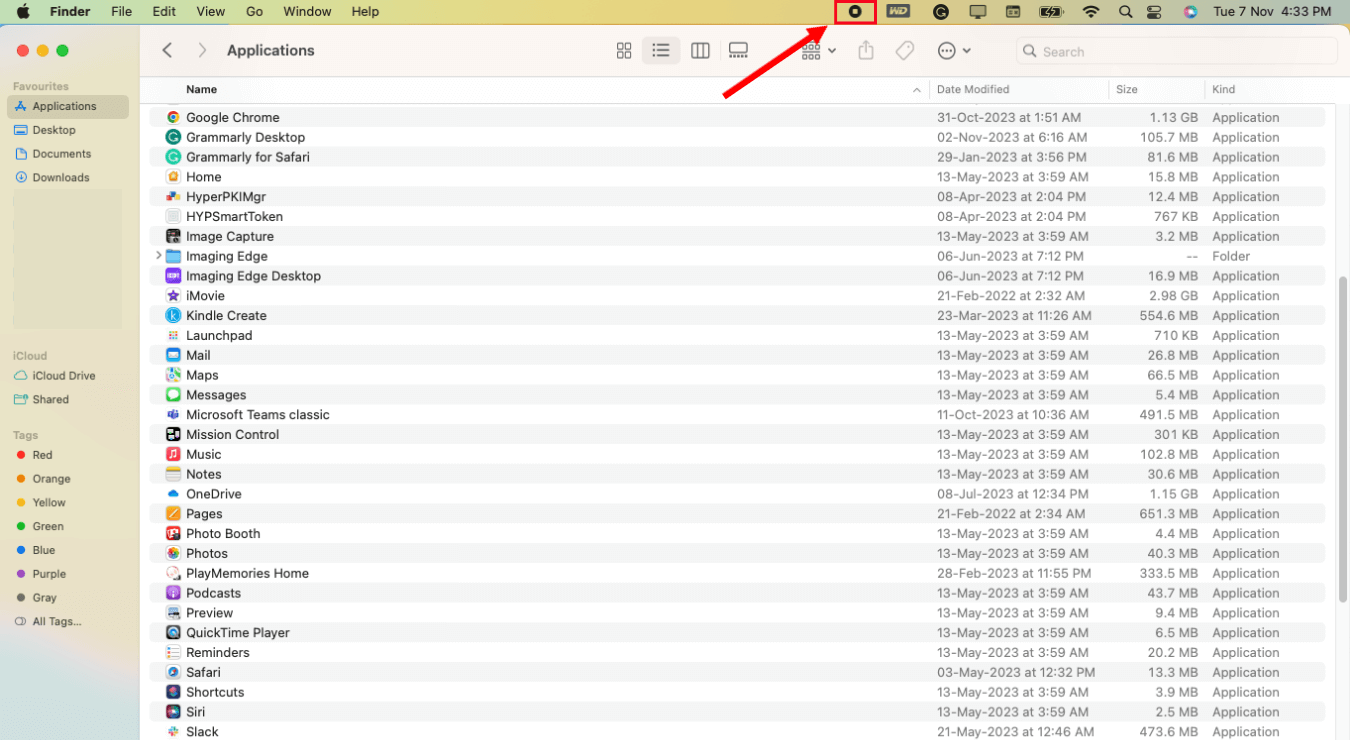Select the Messages app icon

[173, 395]
